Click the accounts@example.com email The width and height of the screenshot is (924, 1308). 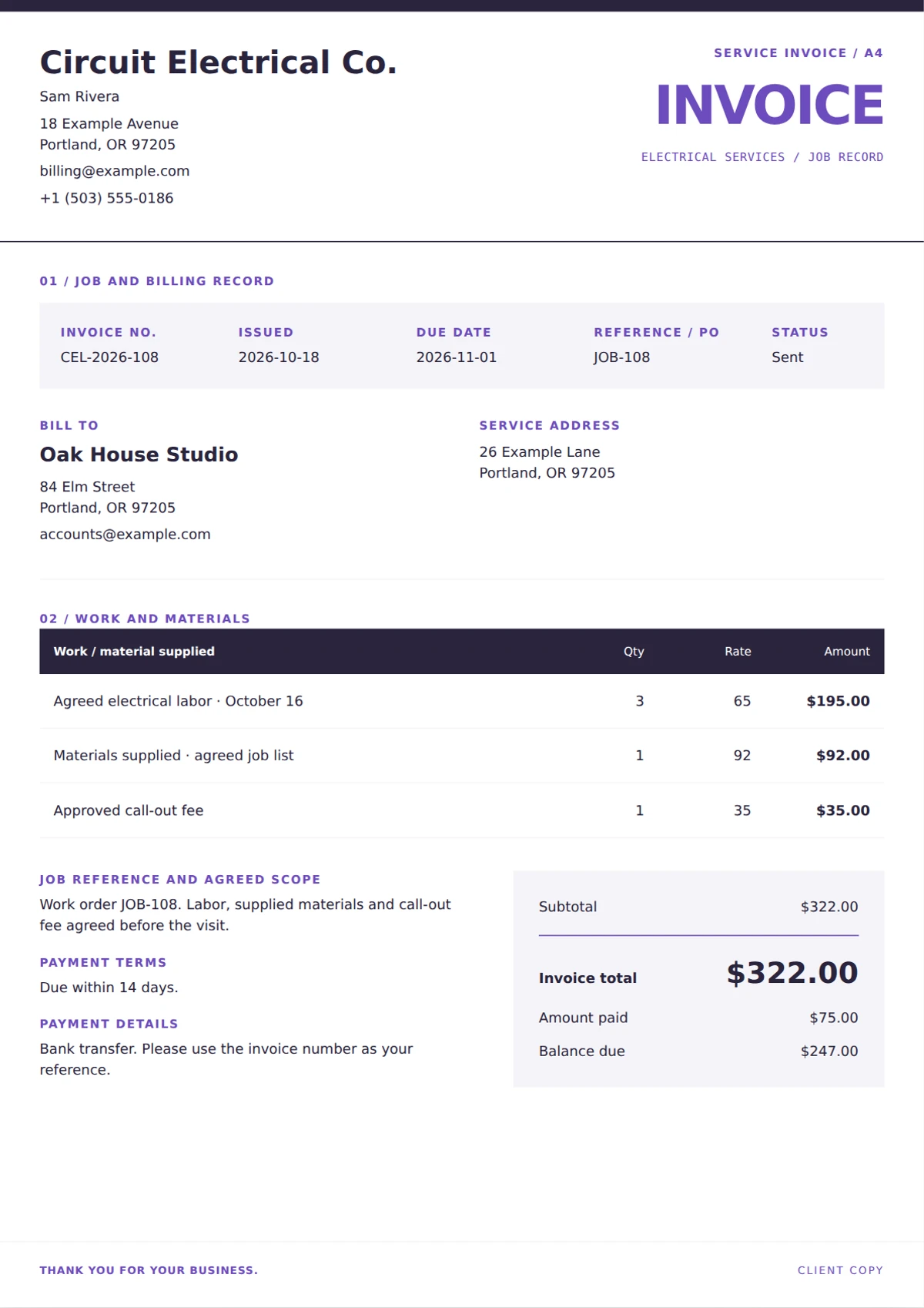point(126,535)
